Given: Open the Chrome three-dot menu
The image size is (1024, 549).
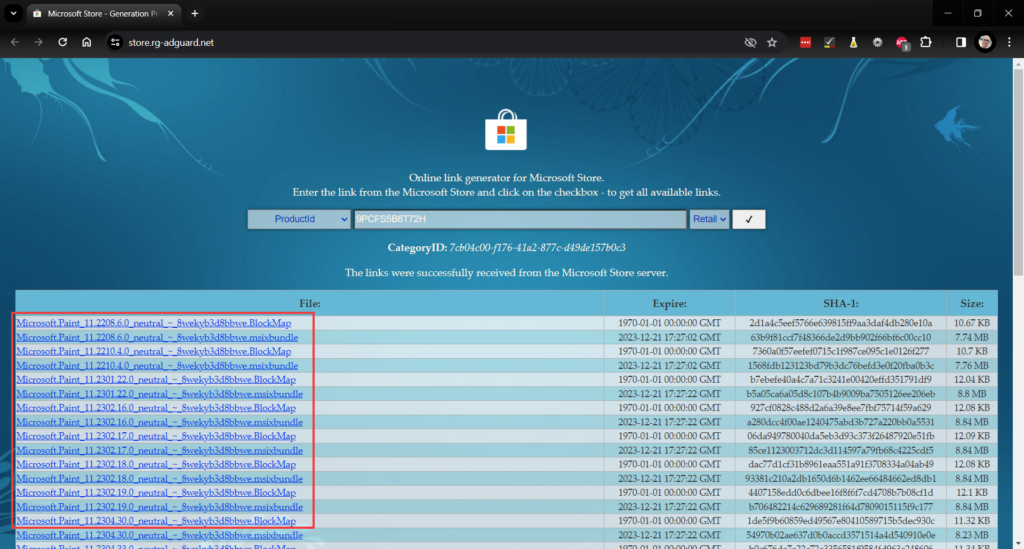Looking at the screenshot, I should pyautogui.click(x=1009, y=42).
